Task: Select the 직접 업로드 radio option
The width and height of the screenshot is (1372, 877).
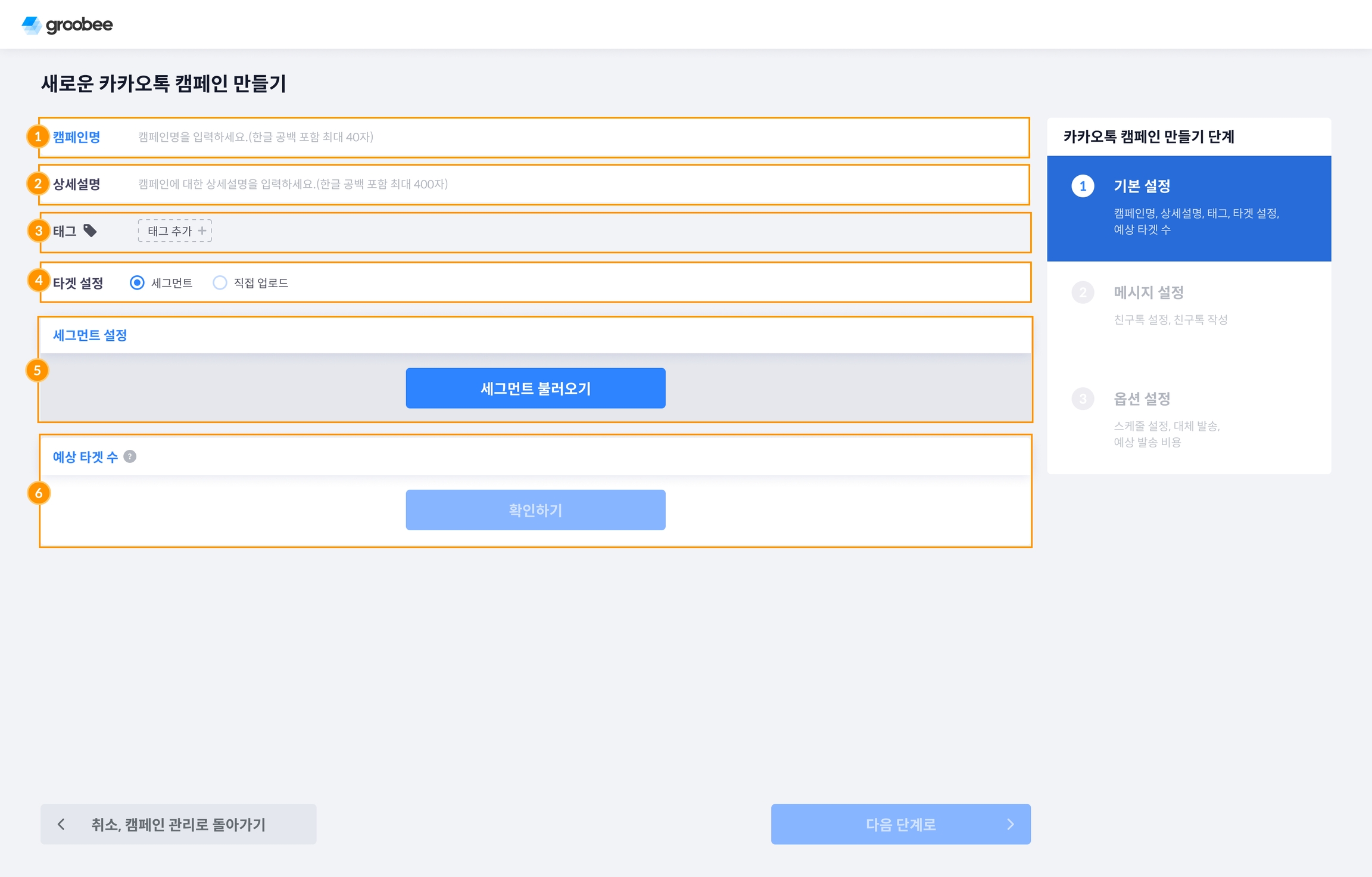Action: (x=220, y=282)
